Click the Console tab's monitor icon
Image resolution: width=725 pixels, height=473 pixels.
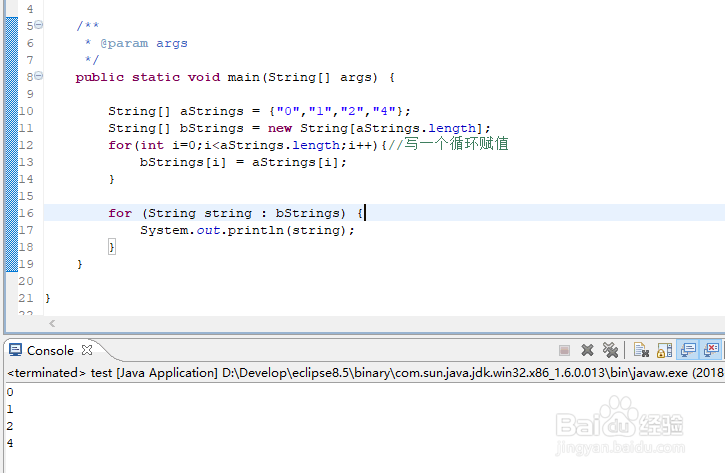[15, 350]
